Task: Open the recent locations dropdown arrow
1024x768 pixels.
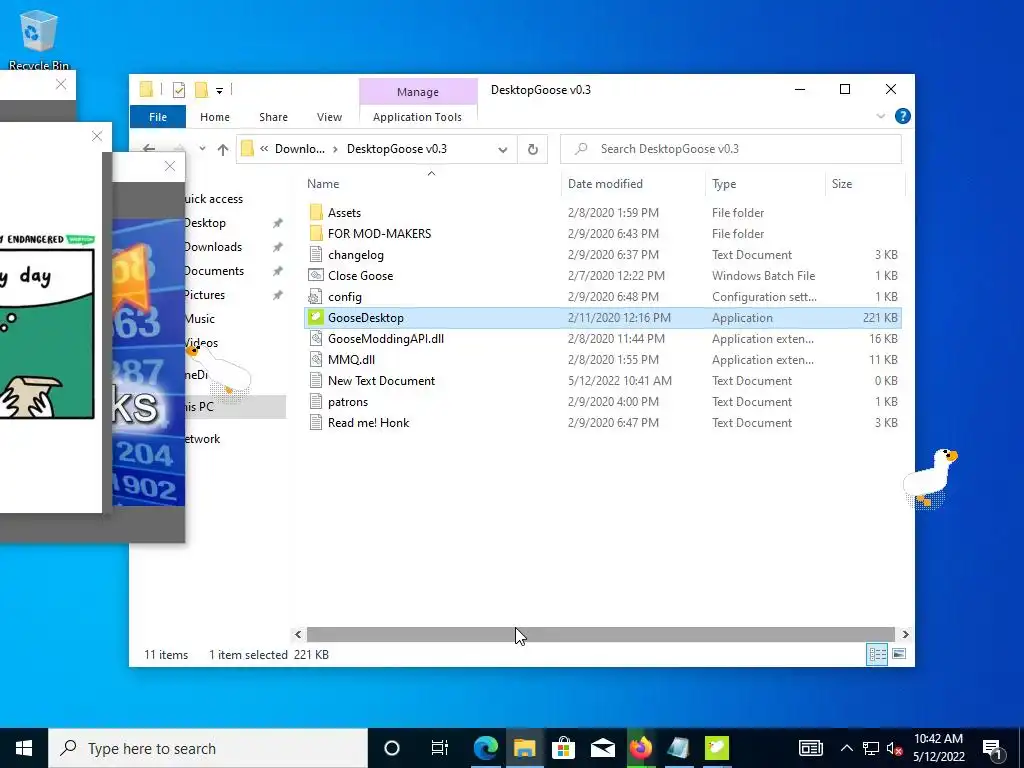Action: tap(202, 149)
